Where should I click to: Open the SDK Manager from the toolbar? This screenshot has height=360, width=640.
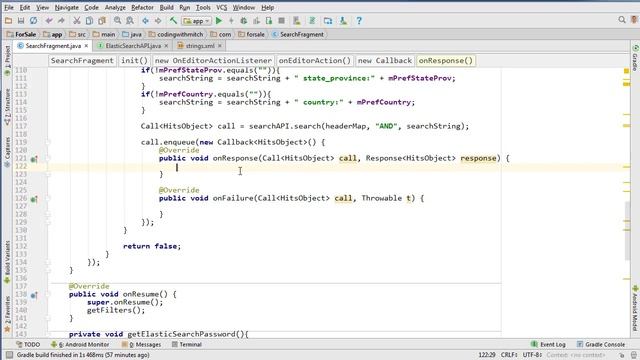(343, 20)
